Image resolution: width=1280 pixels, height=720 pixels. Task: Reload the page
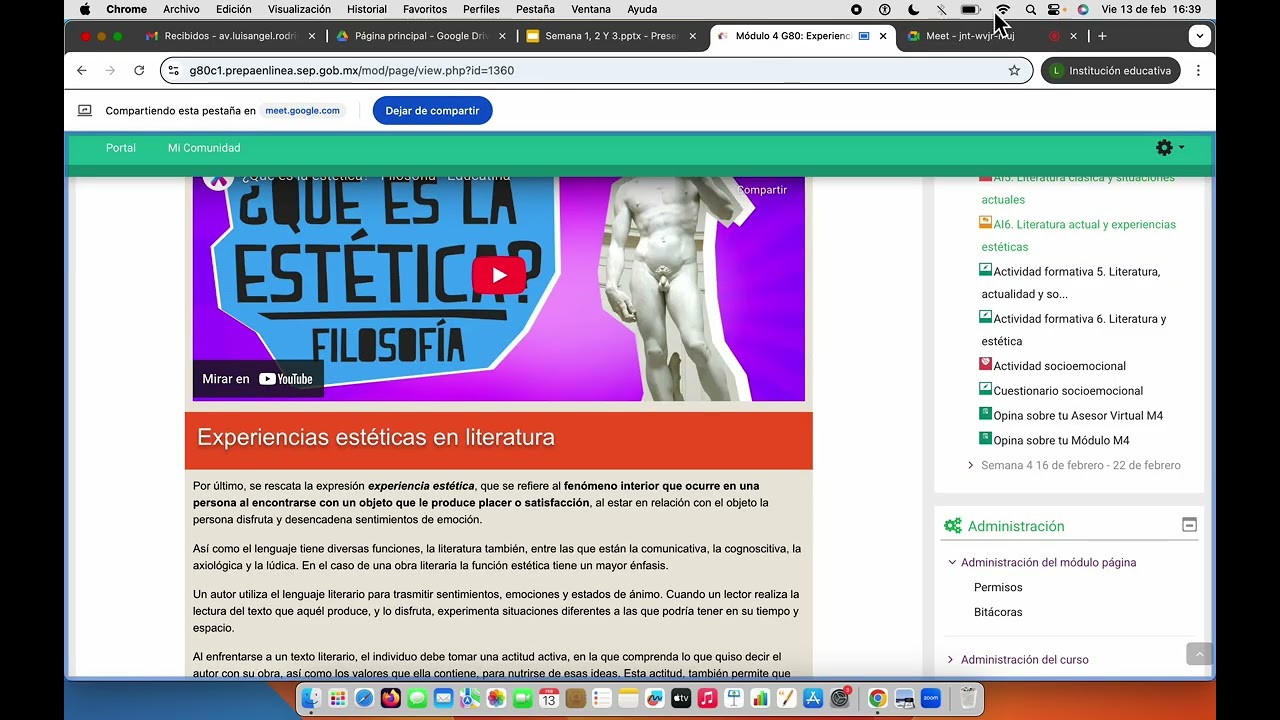point(139,71)
